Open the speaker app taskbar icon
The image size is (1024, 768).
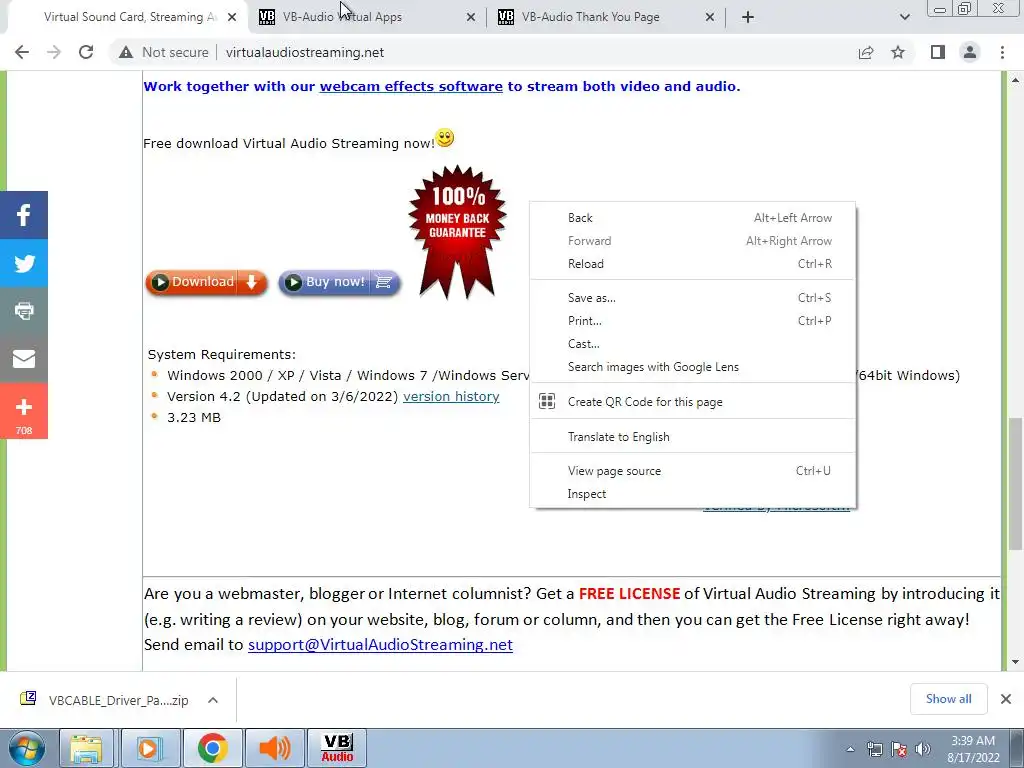coord(274,748)
